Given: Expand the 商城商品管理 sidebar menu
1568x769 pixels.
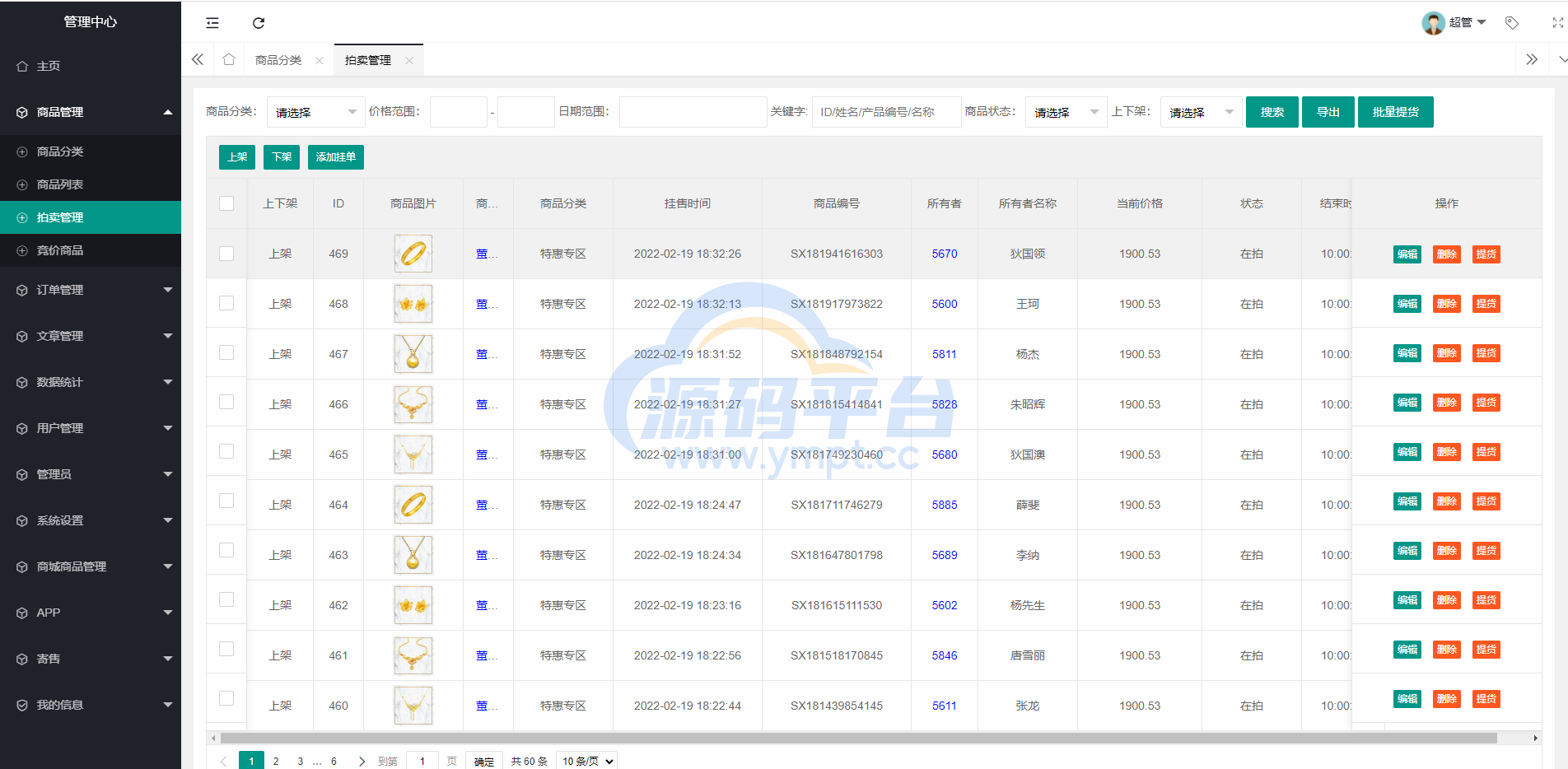Looking at the screenshot, I should 91,566.
